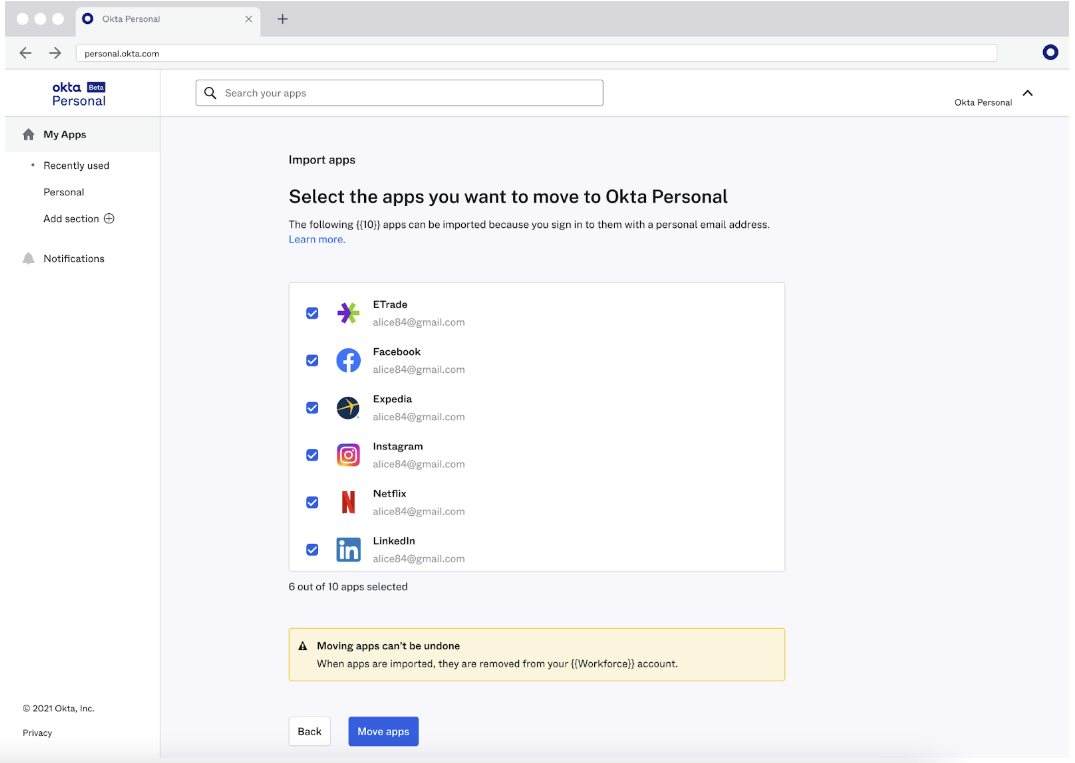Open a new browser tab
This screenshot has height=763, width=1075.
click(x=282, y=18)
